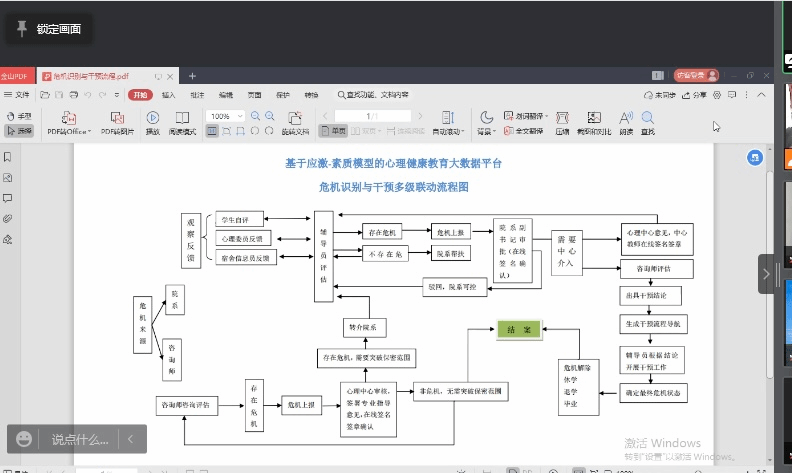Click the 分享 share button
Image resolution: width=792 pixels, height=473 pixels.
[x=696, y=95]
